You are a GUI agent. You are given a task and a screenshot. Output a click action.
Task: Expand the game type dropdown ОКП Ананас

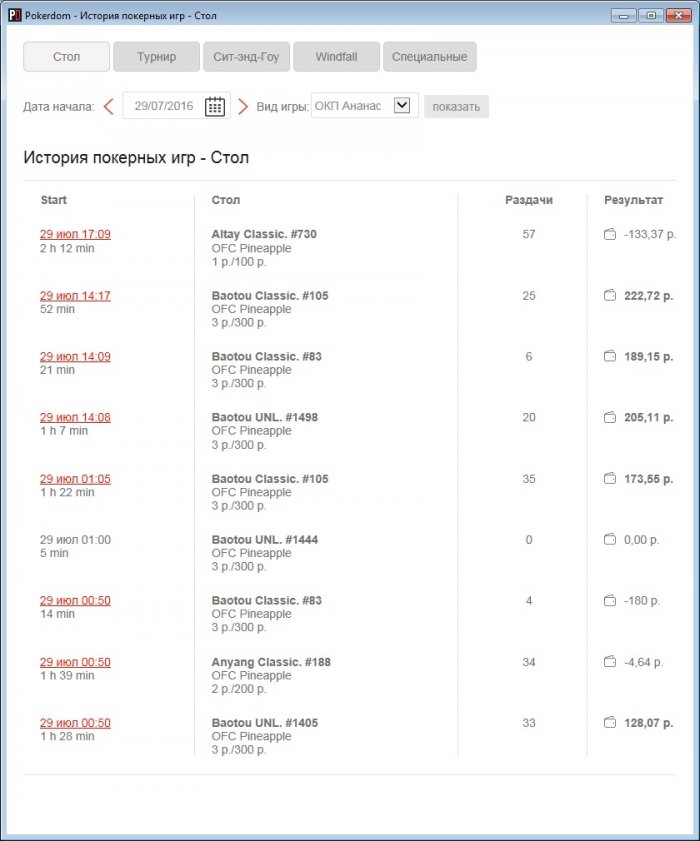tap(402, 106)
